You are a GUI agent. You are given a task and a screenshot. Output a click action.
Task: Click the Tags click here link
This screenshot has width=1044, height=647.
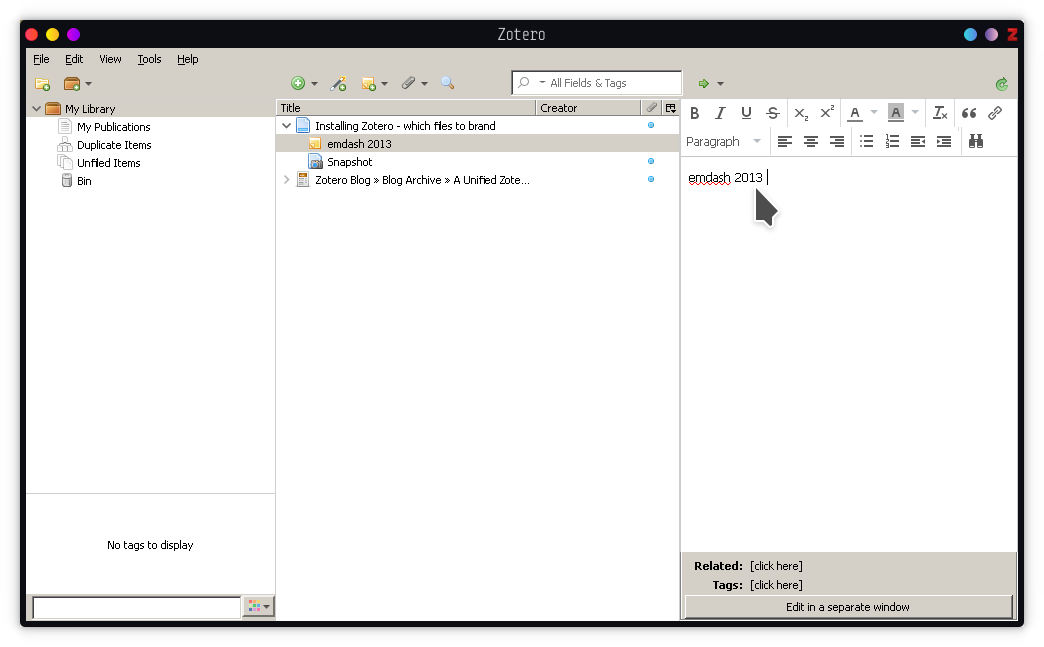[x=776, y=585]
